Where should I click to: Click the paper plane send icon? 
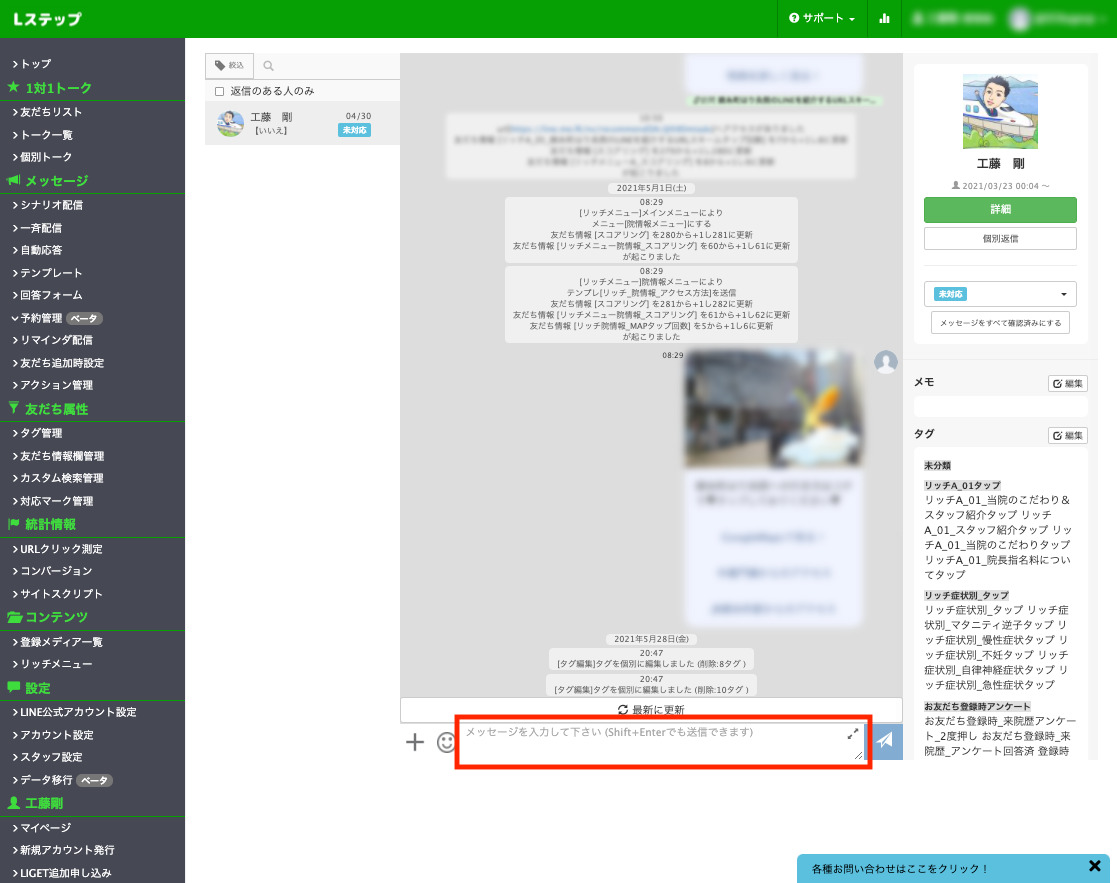point(885,741)
